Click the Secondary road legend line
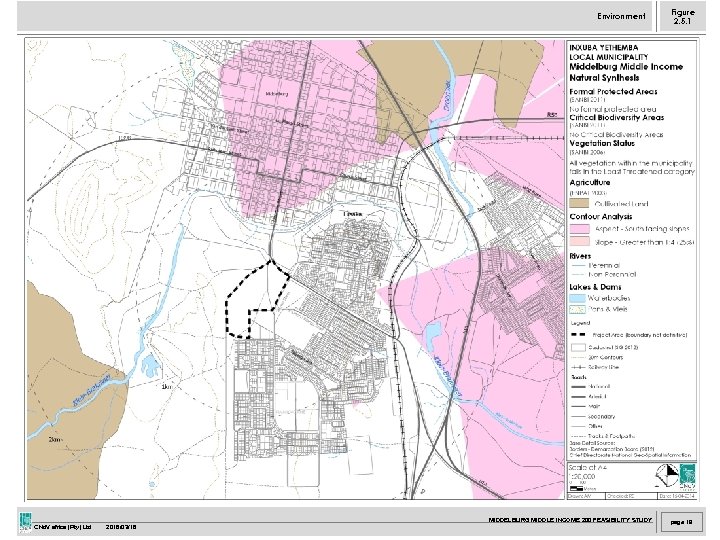This screenshot has height=540, width=720. point(579,417)
